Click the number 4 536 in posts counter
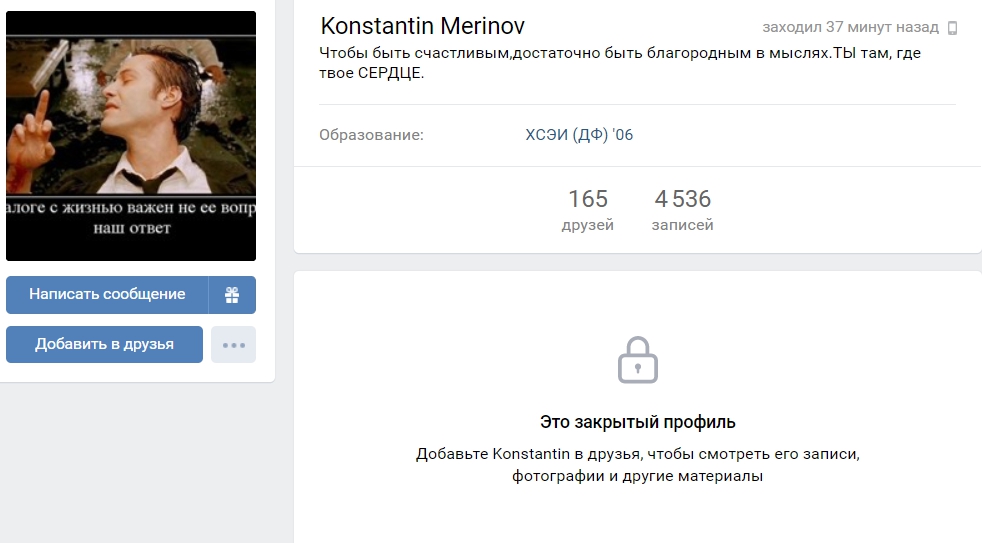 pos(683,199)
